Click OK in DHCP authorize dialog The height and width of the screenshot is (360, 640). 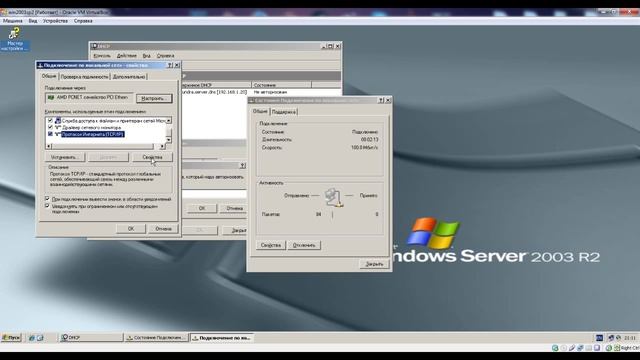click(202, 208)
